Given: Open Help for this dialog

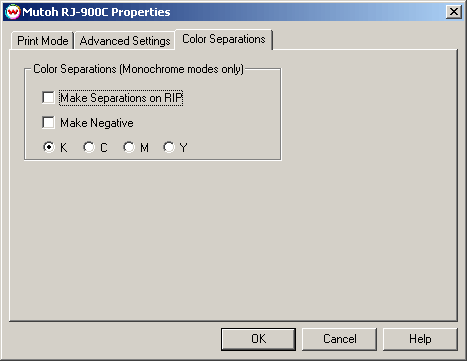Looking at the screenshot, I should click(420, 339).
